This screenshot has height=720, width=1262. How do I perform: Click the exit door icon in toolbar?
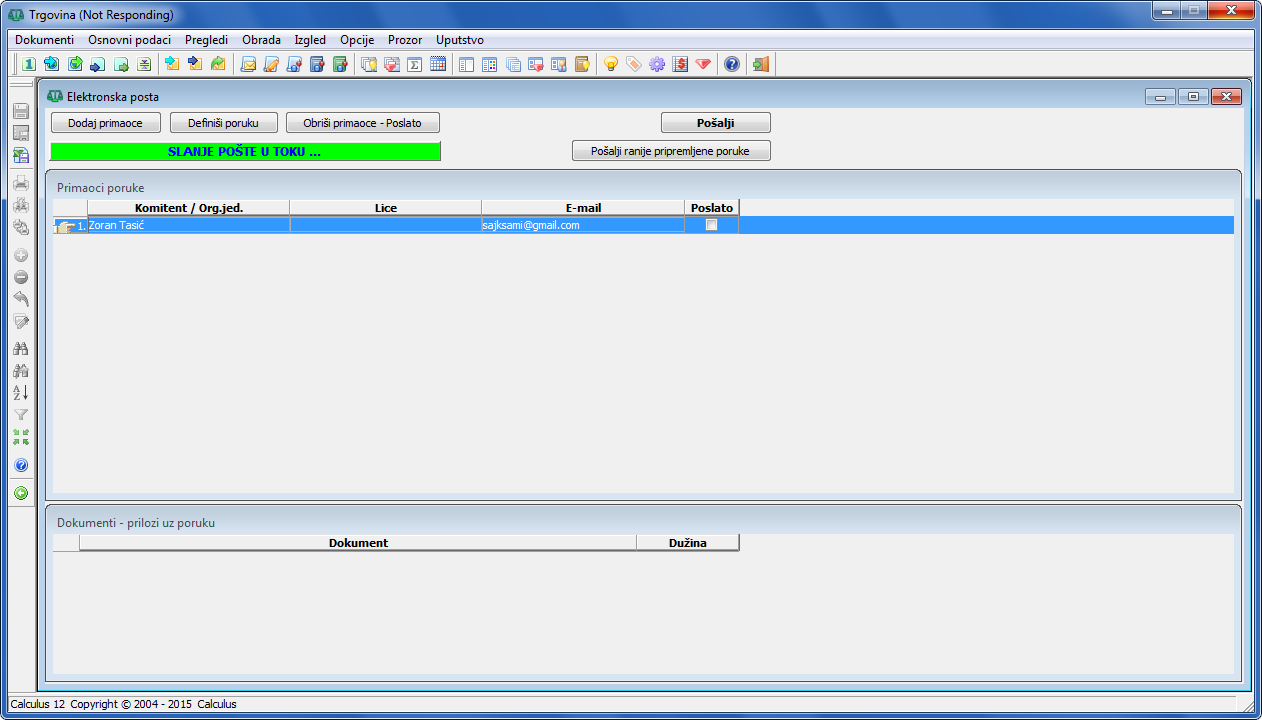761,64
